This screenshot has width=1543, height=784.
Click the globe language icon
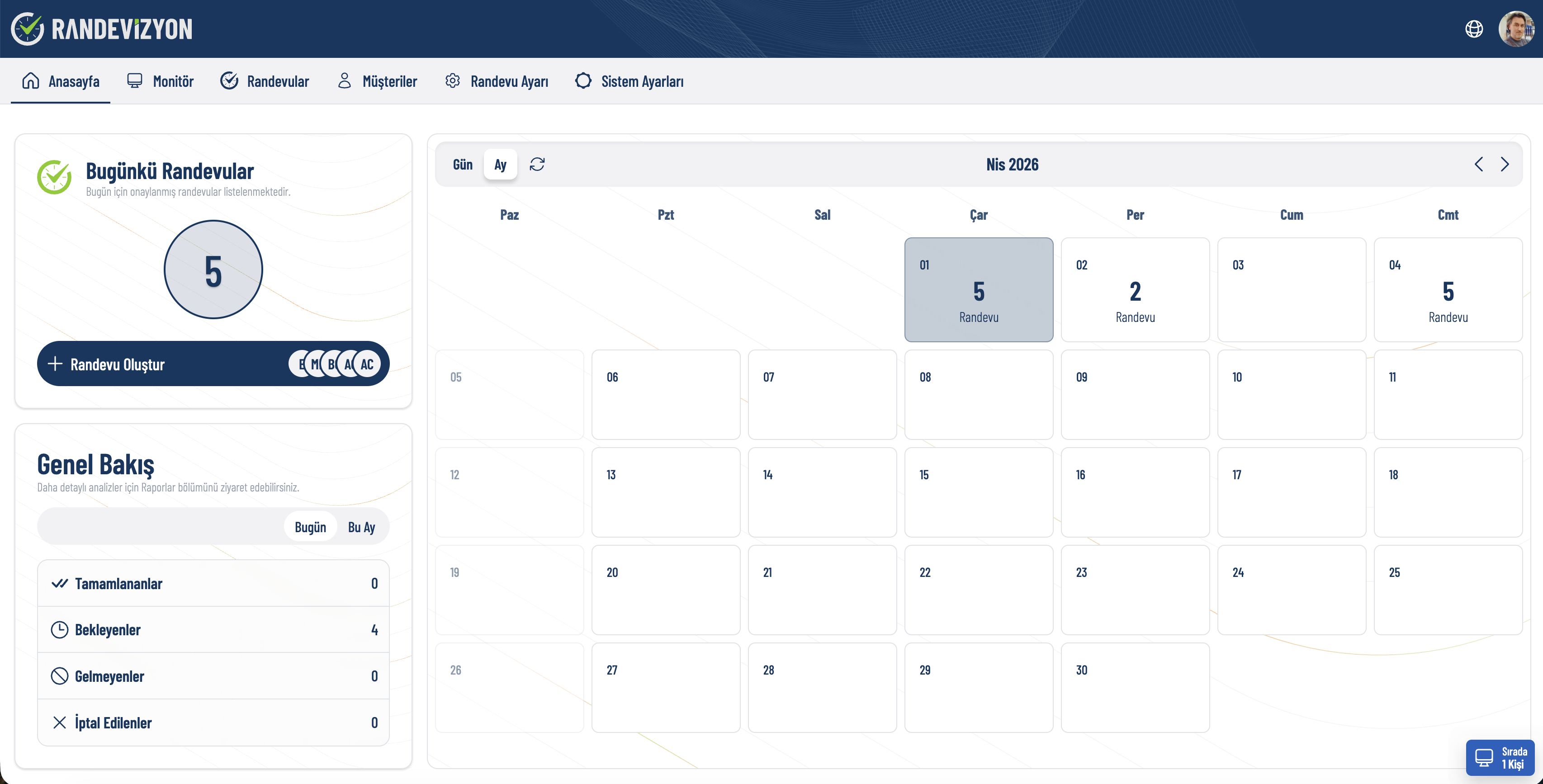pyautogui.click(x=1473, y=29)
